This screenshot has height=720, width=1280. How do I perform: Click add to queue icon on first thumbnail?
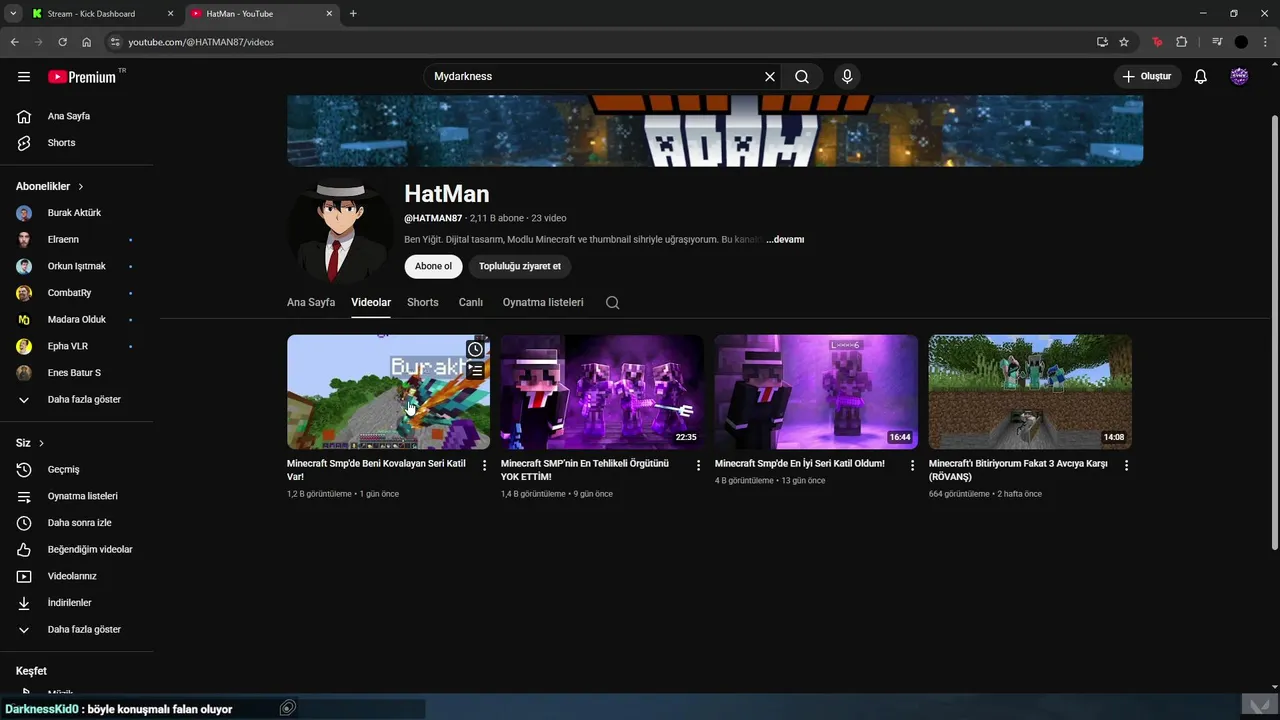(x=475, y=370)
